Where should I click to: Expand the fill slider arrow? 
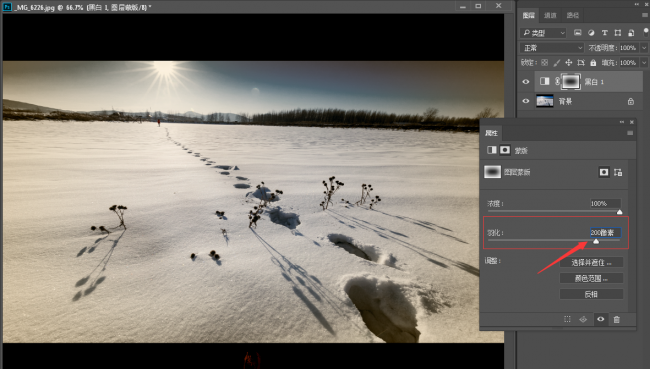coord(644,63)
